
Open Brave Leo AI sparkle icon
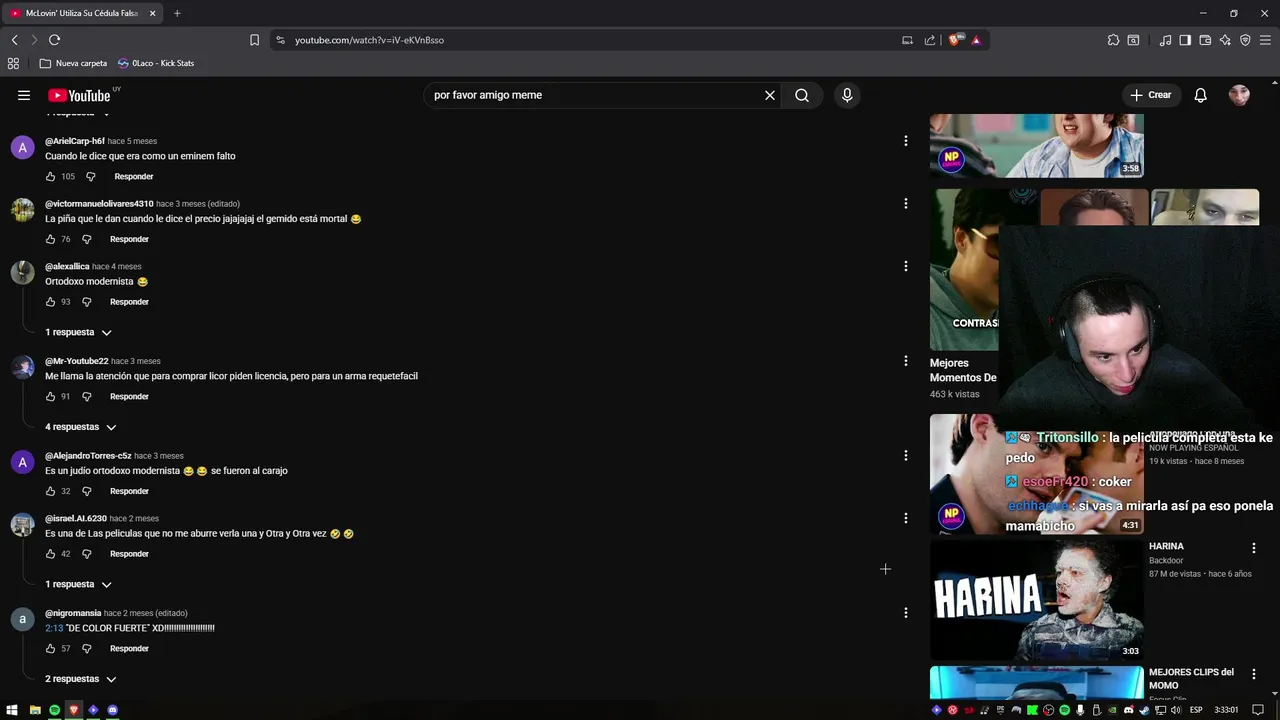pos(1225,40)
